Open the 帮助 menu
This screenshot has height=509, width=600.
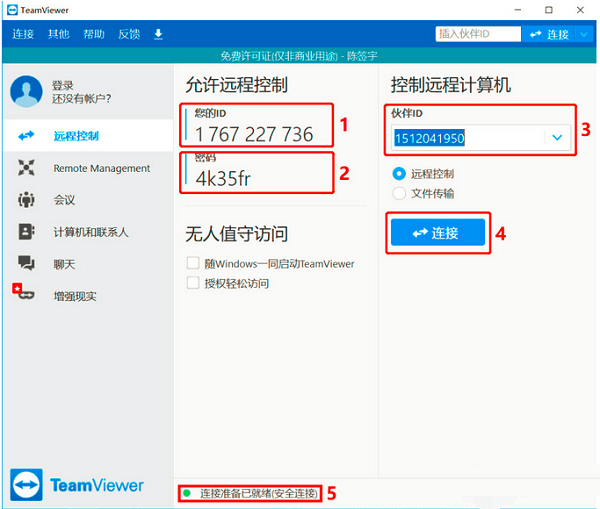tap(94, 34)
